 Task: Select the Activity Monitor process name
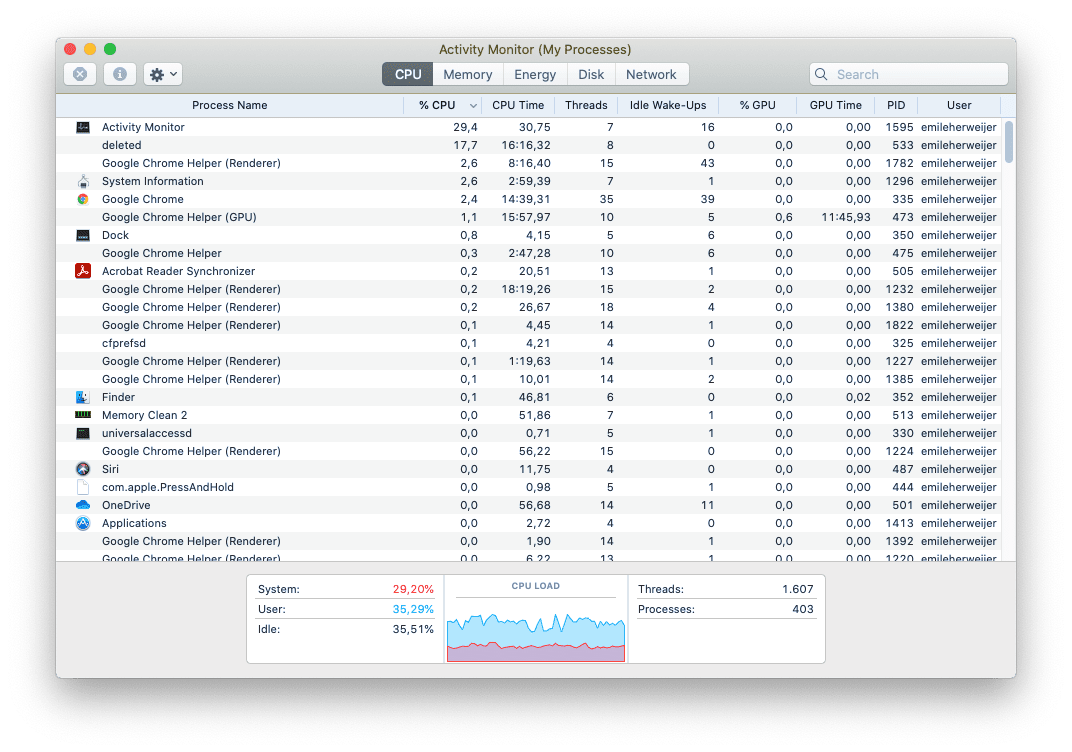143,127
